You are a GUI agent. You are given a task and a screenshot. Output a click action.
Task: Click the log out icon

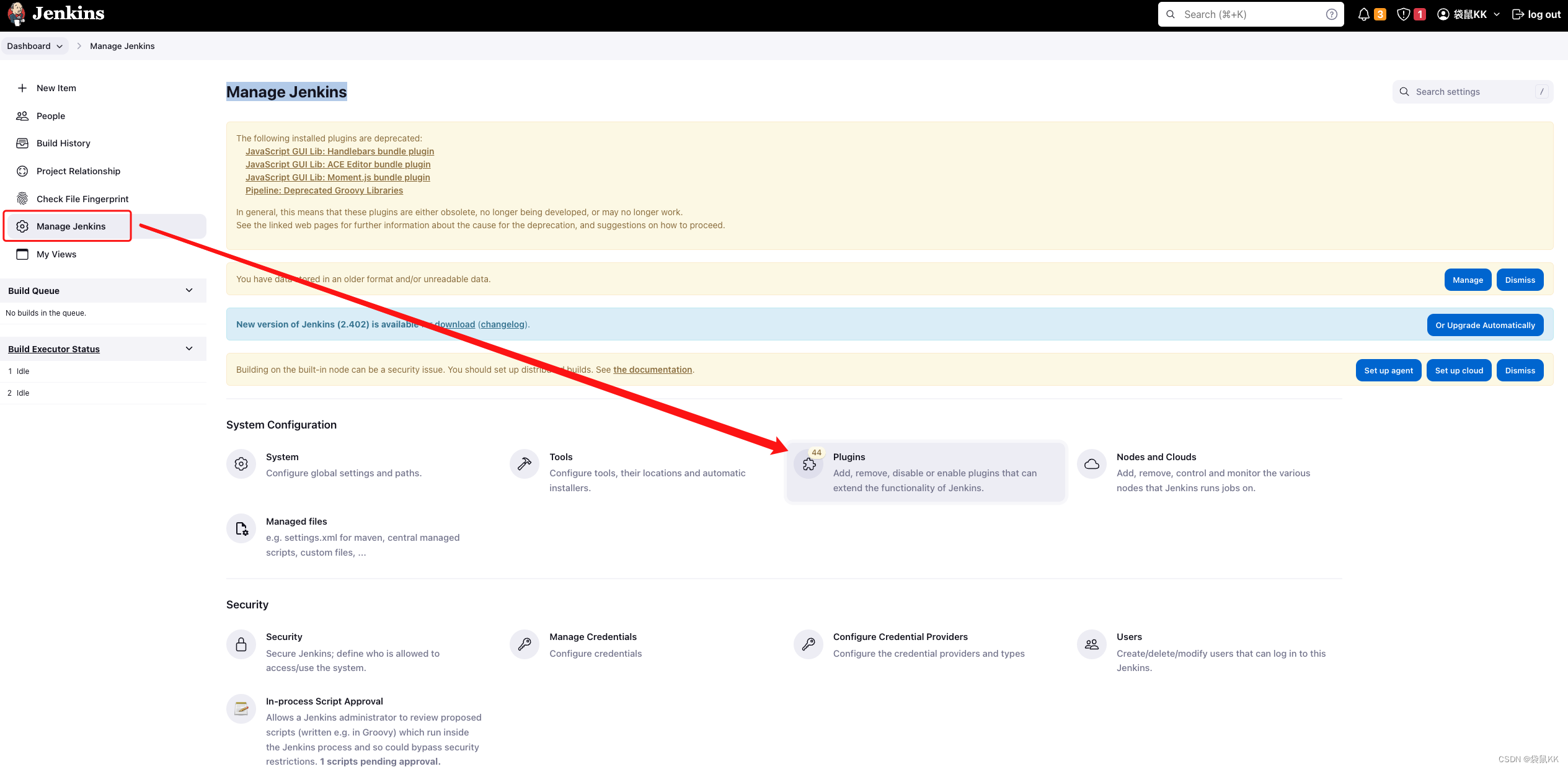(x=1518, y=14)
